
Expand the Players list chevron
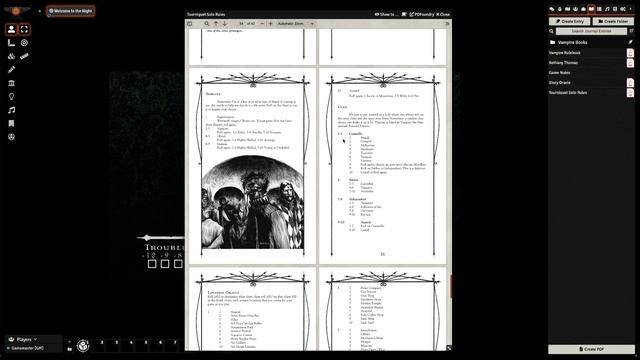point(36,339)
